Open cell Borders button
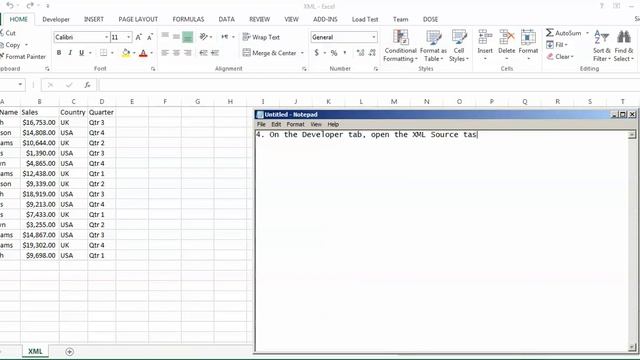 [104, 53]
